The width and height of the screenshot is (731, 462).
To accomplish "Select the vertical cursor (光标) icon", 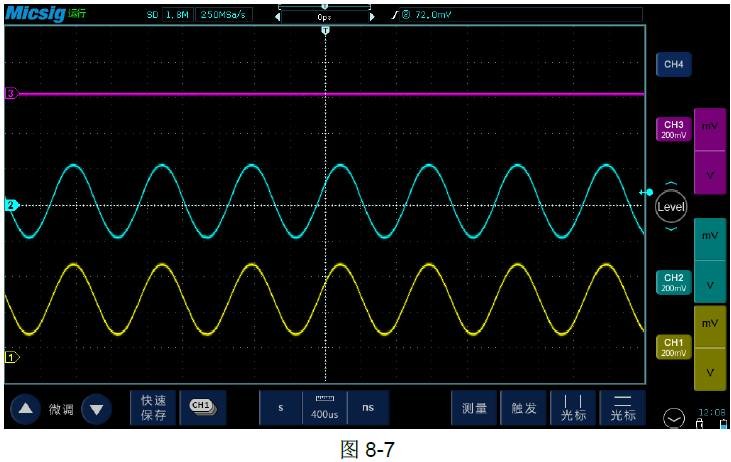I will click(573, 408).
